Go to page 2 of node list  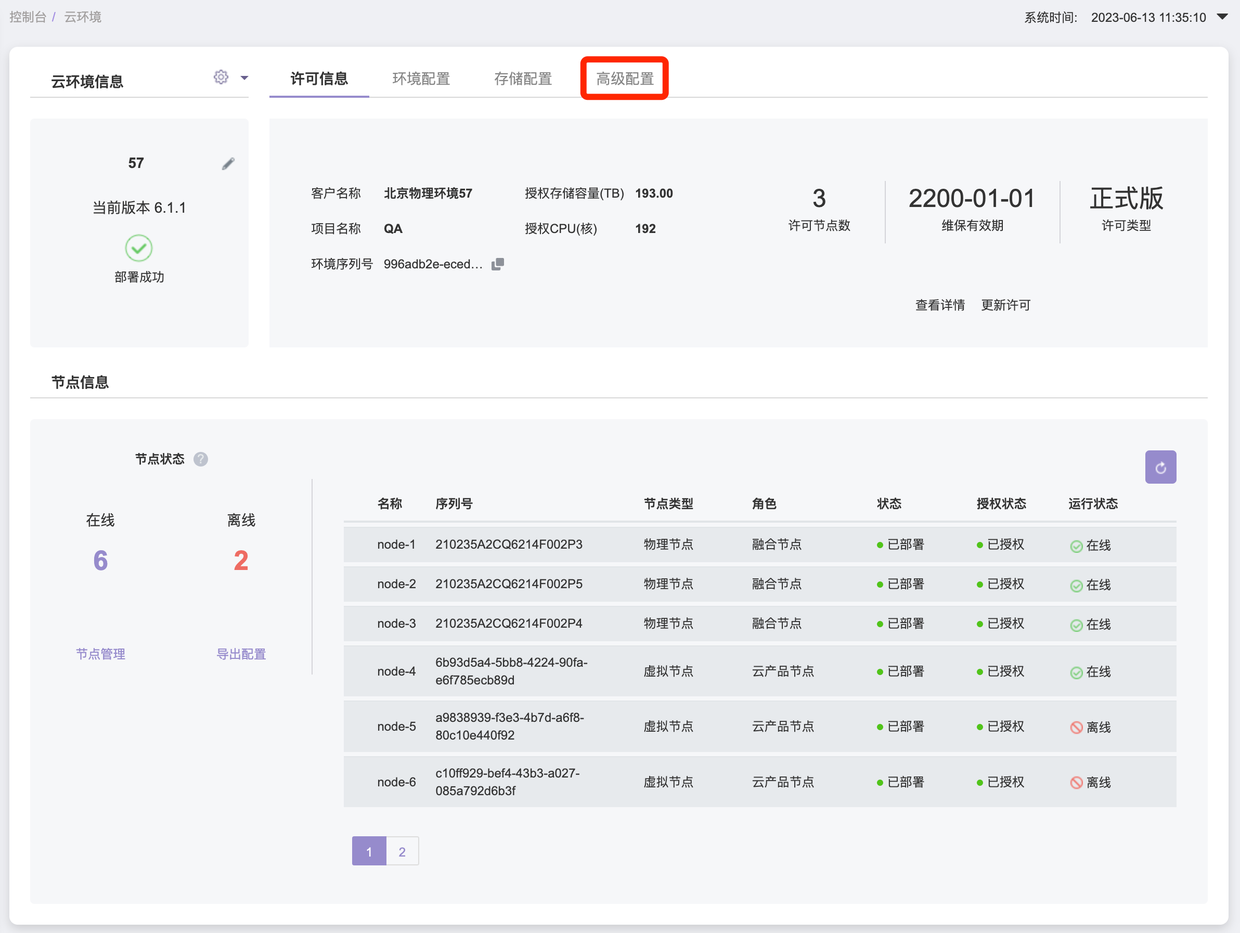pos(402,852)
